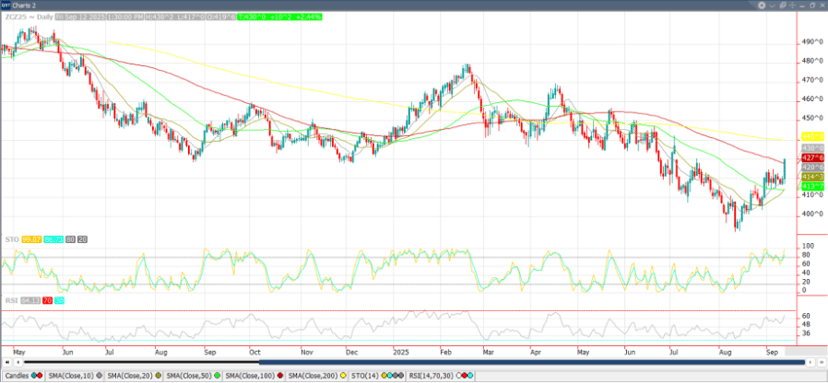Image resolution: width=828 pixels, height=383 pixels.
Task: Click the olive SMA 20 color dot
Action: pyautogui.click(x=158, y=376)
